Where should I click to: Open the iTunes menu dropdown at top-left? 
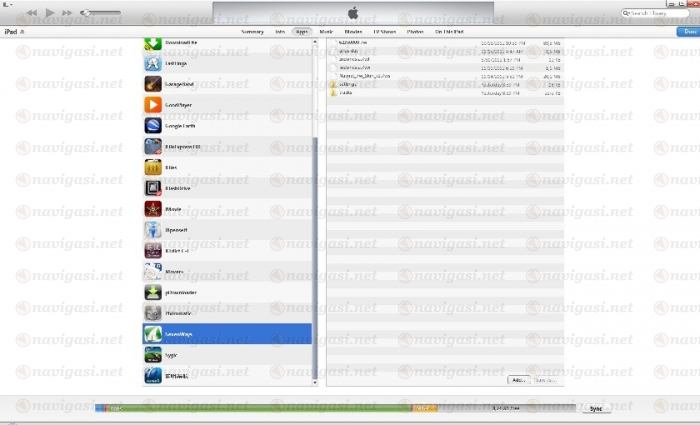click(x=7, y=5)
